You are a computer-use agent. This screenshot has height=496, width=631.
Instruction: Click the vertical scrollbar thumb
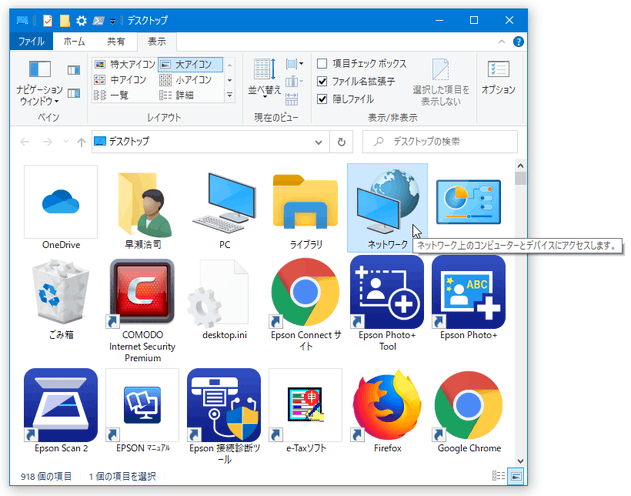point(520,178)
